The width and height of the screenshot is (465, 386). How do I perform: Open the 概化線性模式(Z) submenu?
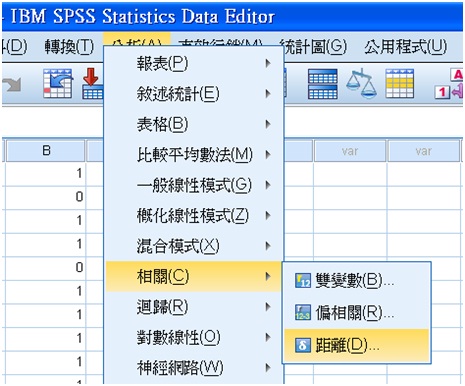pos(194,216)
